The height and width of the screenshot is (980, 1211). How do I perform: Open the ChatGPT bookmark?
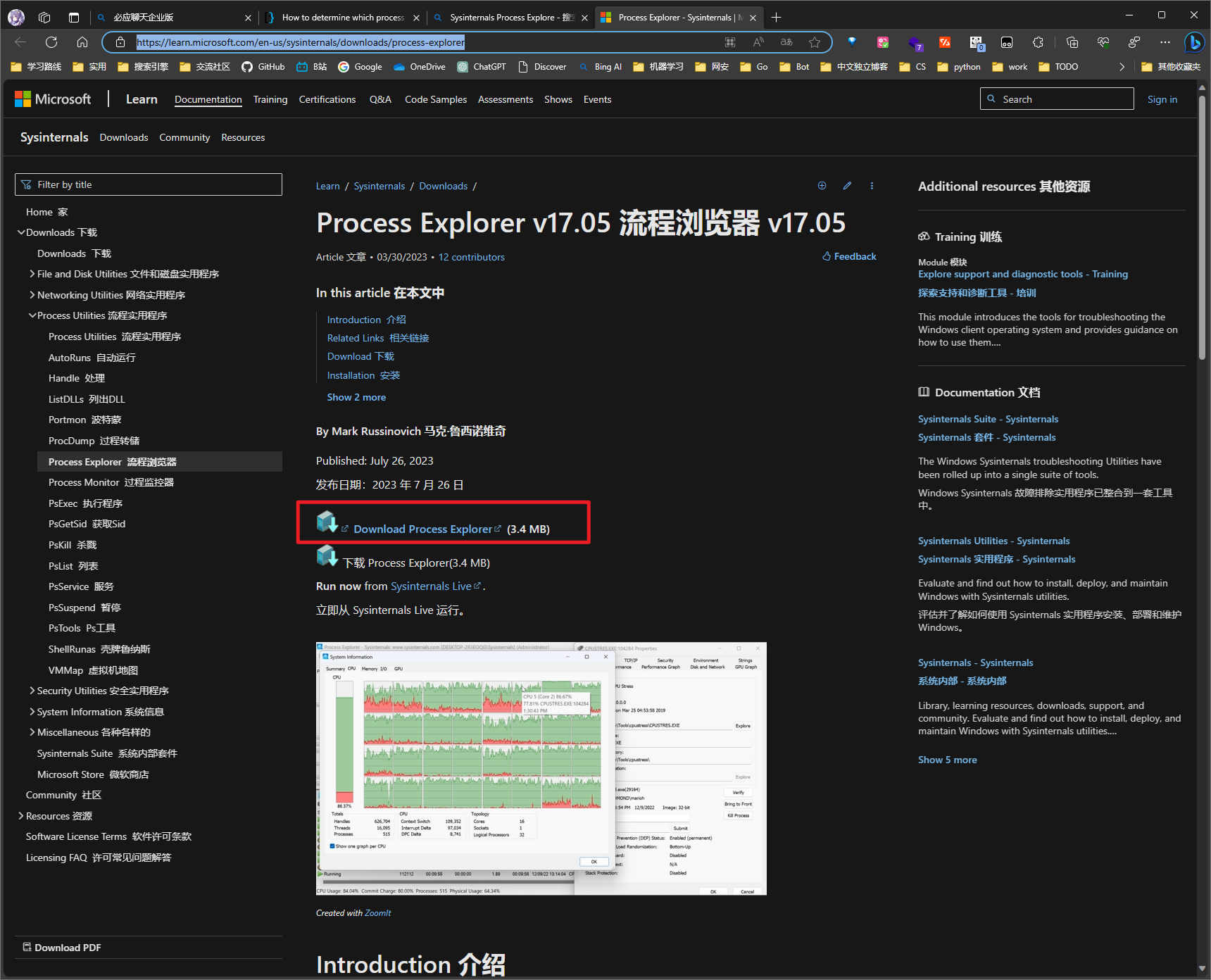(482, 67)
